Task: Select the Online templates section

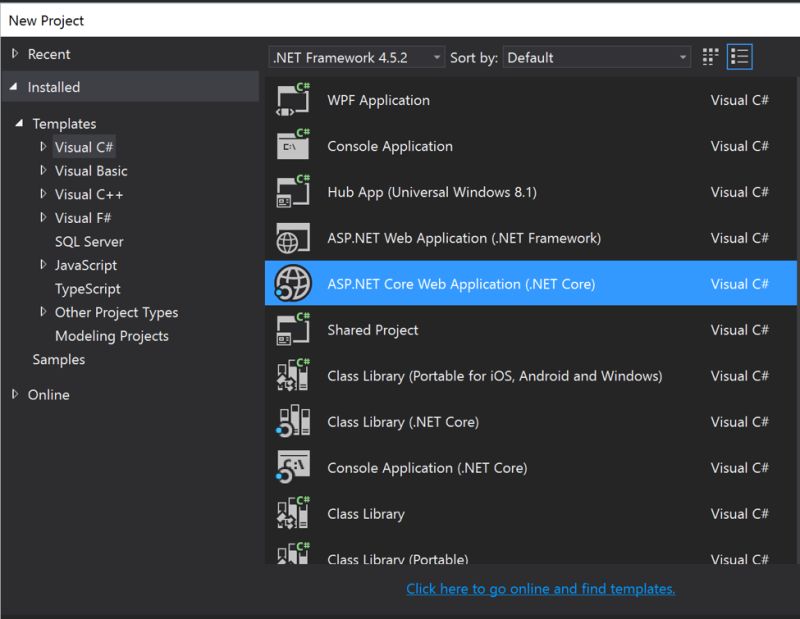Action: [47, 394]
